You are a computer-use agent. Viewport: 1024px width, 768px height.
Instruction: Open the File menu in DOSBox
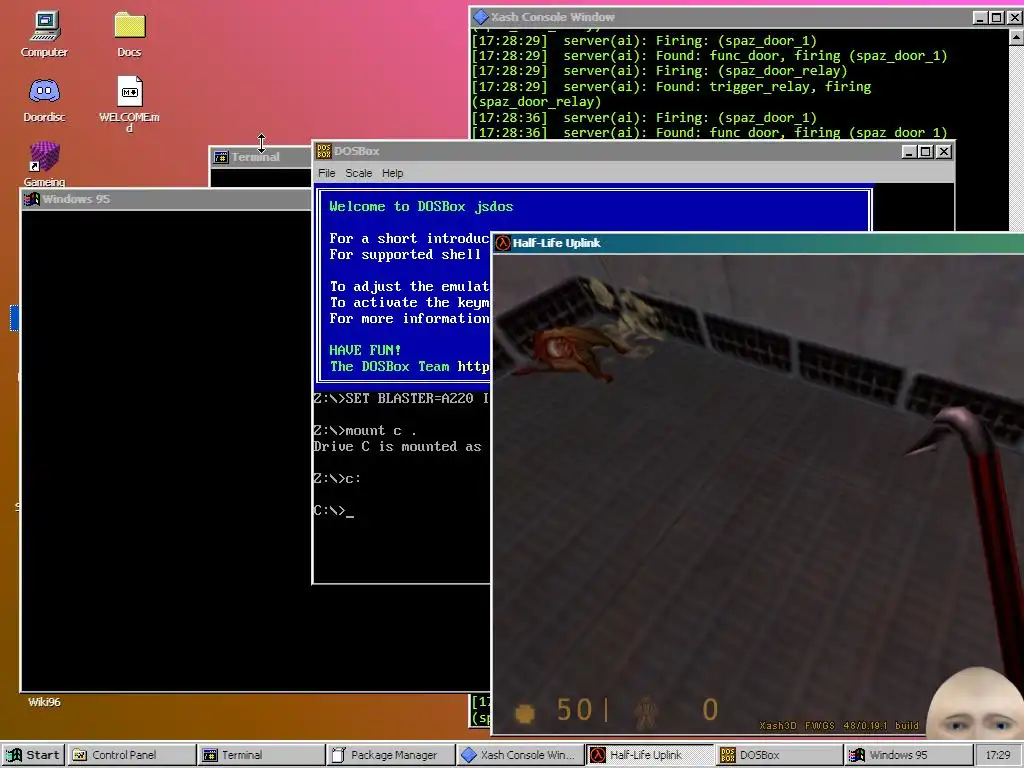click(x=327, y=173)
